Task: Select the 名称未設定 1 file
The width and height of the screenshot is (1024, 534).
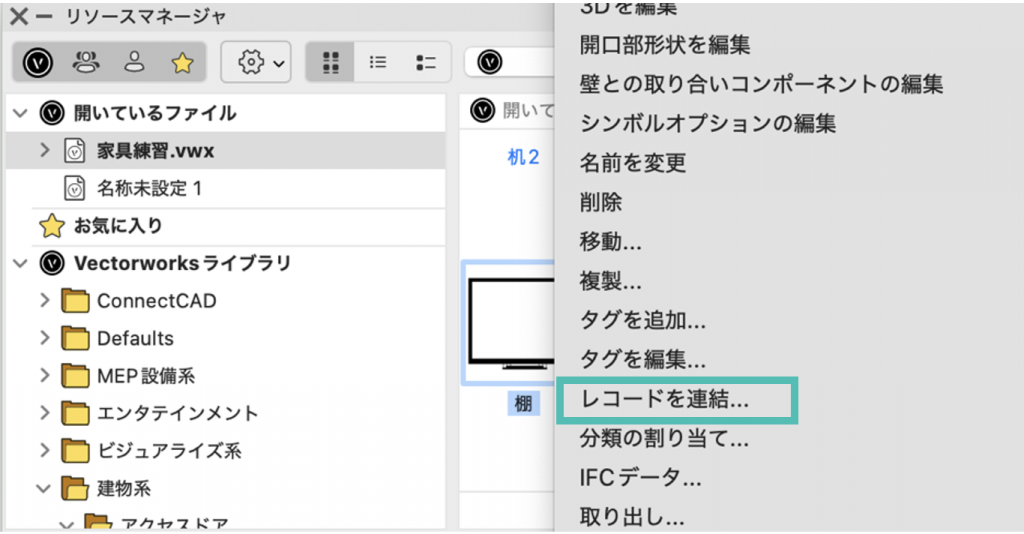Action: click(148, 188)
